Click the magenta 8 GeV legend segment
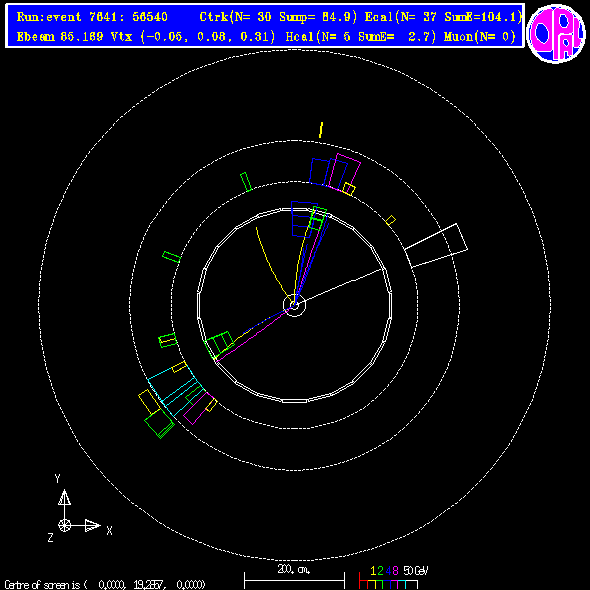Viewport: 590px width, 591px height. coord(394,584)
